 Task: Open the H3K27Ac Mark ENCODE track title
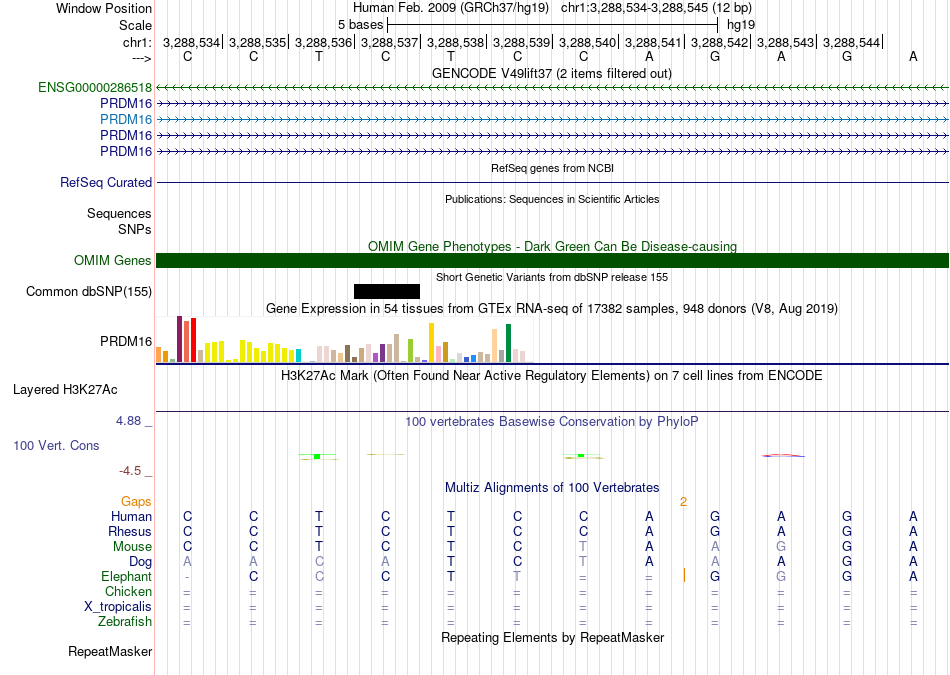tap(552, 376)
